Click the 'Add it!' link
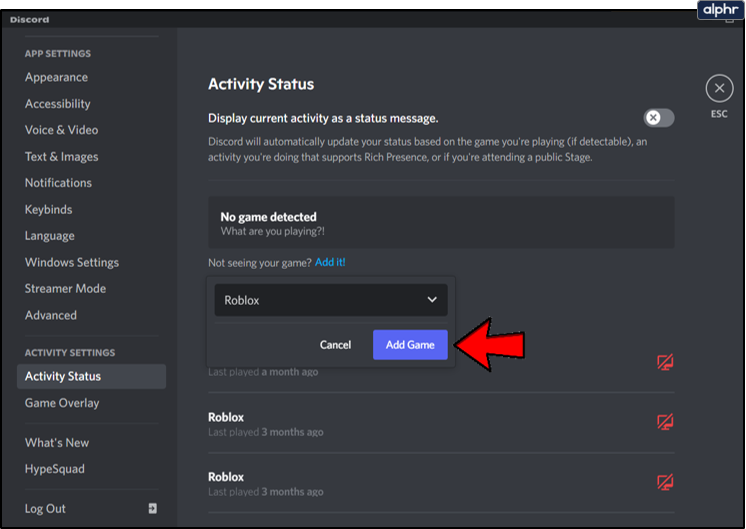The image size is (746, 529). pyautogui.click(x=330, y=262)
